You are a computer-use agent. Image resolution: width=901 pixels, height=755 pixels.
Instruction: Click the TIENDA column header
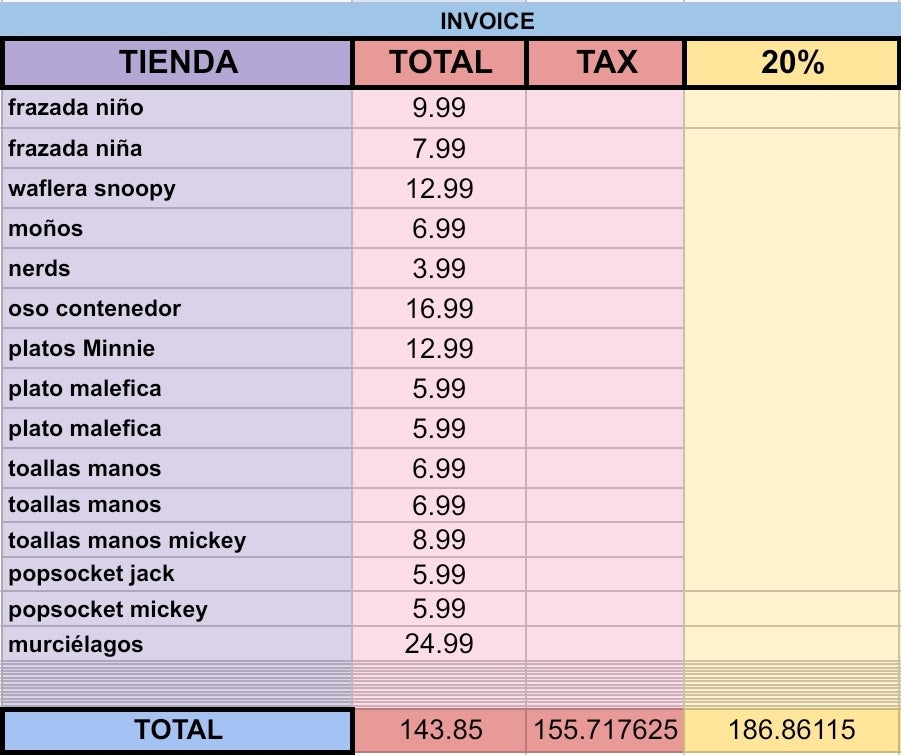click(x=178, y=63)
